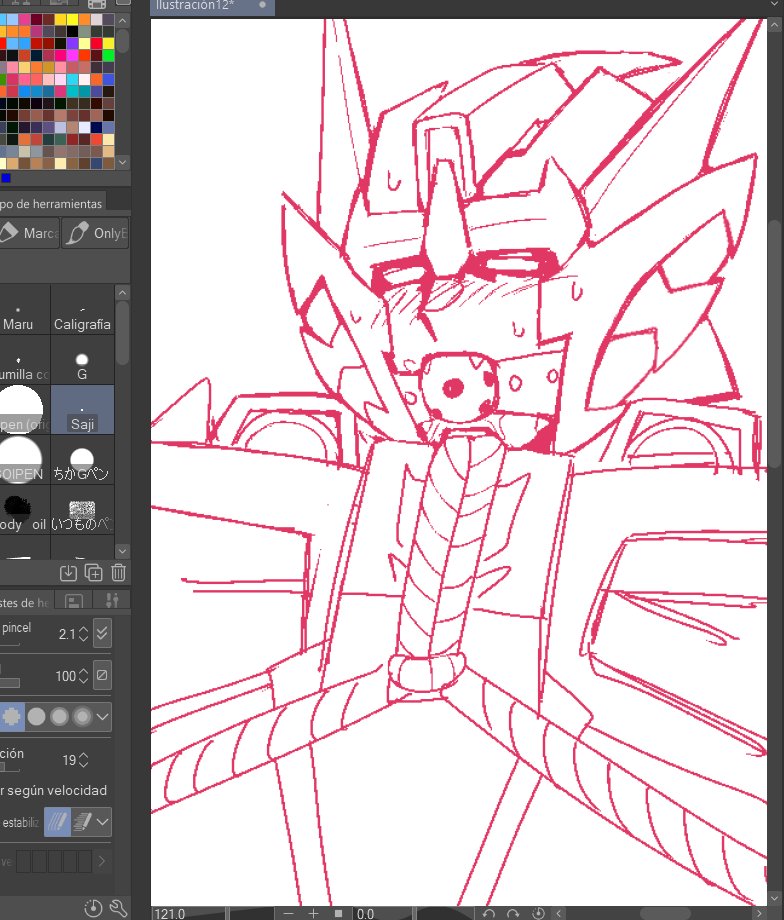Open the grupo de herramientas tab
The height and width of the screenshot is (920, 784).
pos(52,204)
